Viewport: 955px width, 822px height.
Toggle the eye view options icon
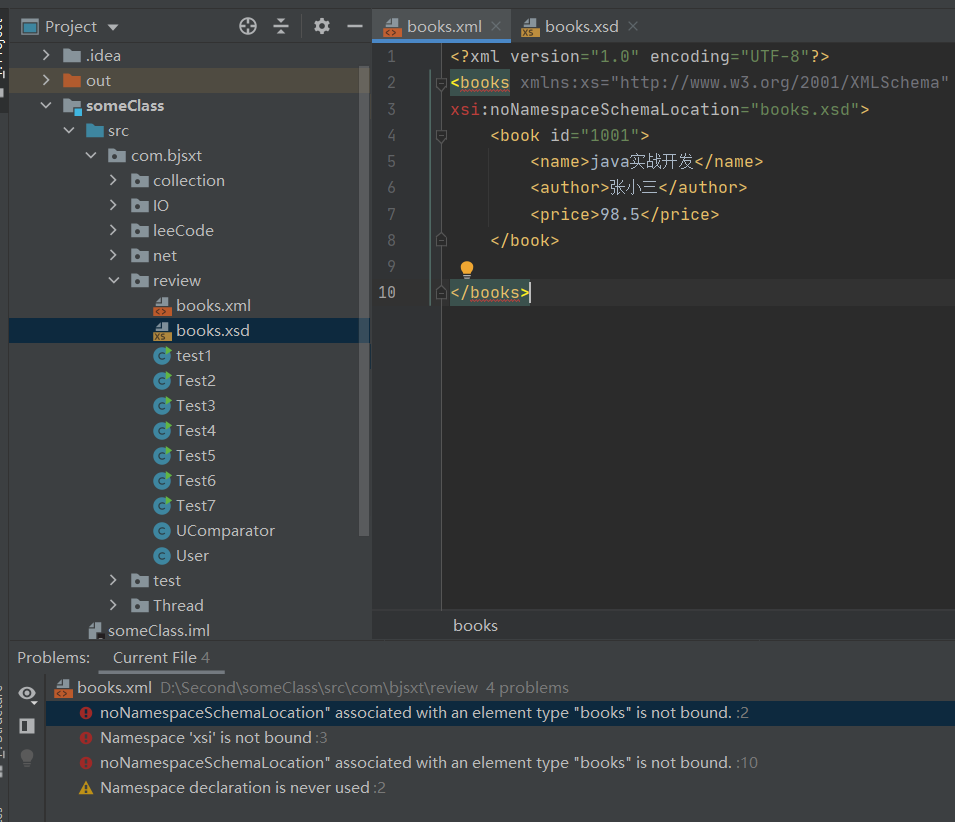click(27, 694)
